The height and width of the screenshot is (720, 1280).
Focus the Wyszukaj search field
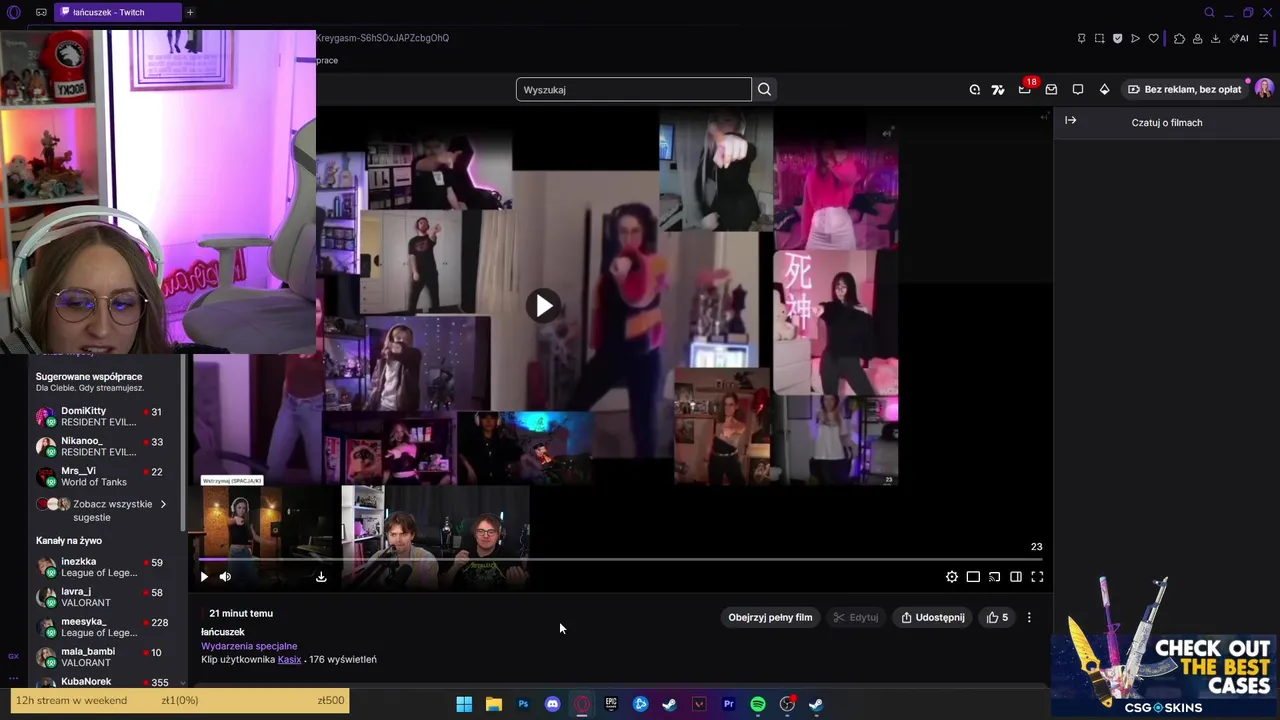633,89
